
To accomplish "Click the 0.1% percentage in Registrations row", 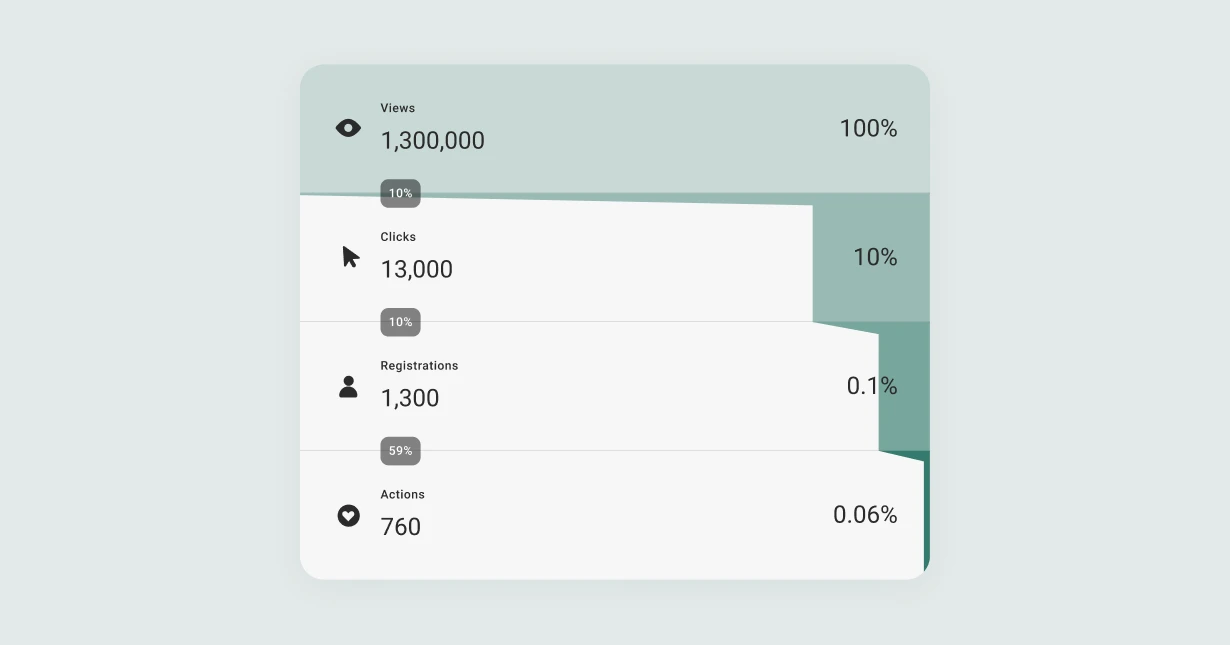I will click(x=872, y=386).
